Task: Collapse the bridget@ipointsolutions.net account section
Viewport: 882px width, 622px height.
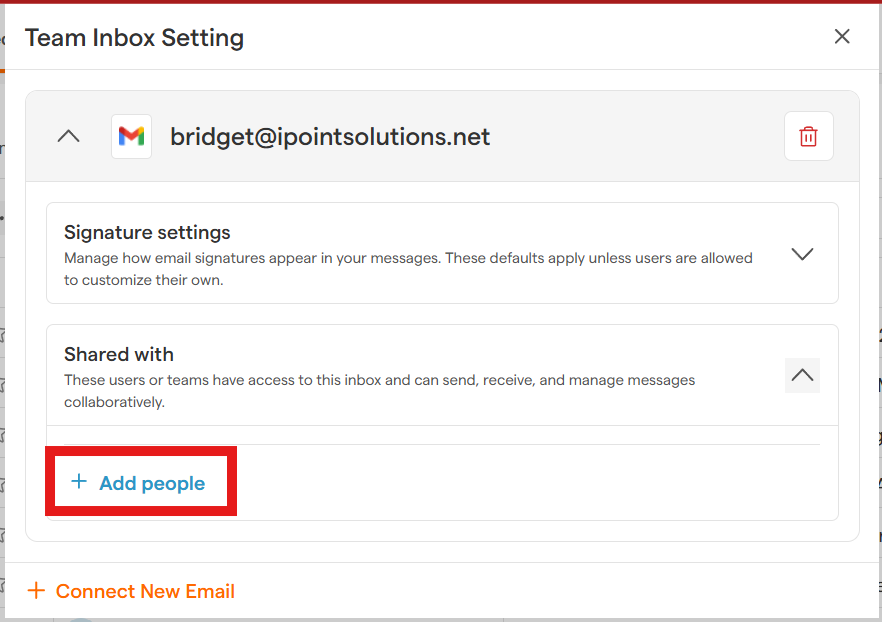Action: tap(68, 136)
